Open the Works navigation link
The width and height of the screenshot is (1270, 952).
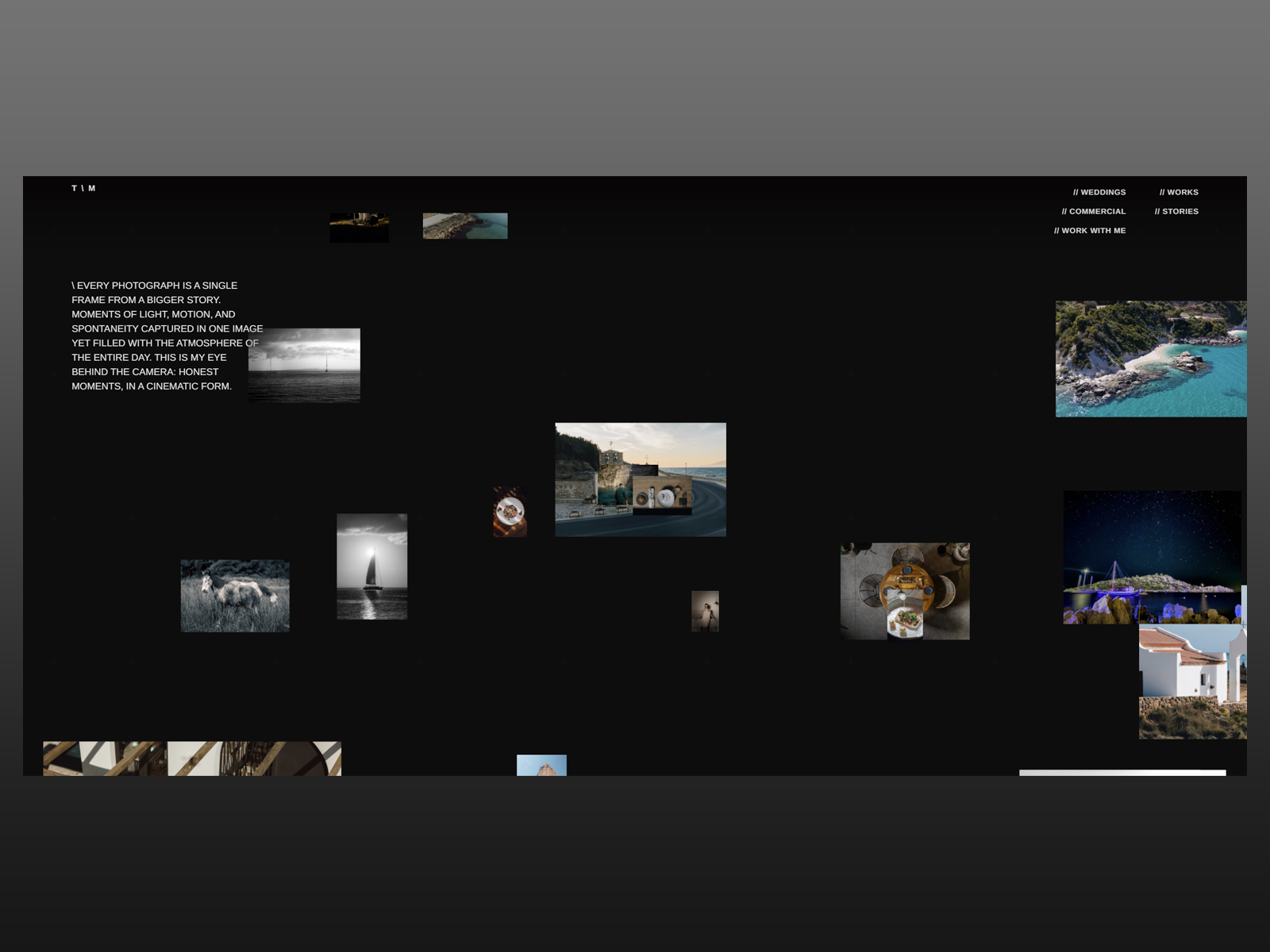(x=1178, y=192)
